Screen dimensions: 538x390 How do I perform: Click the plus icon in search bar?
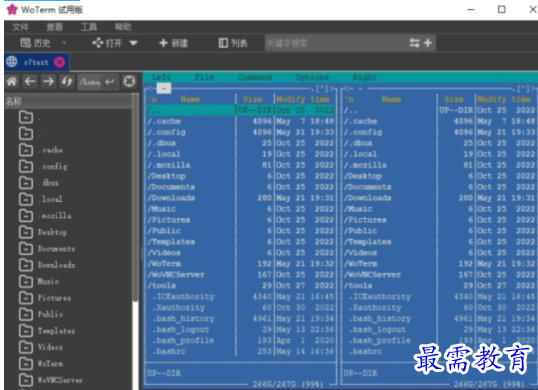point(428,43)
